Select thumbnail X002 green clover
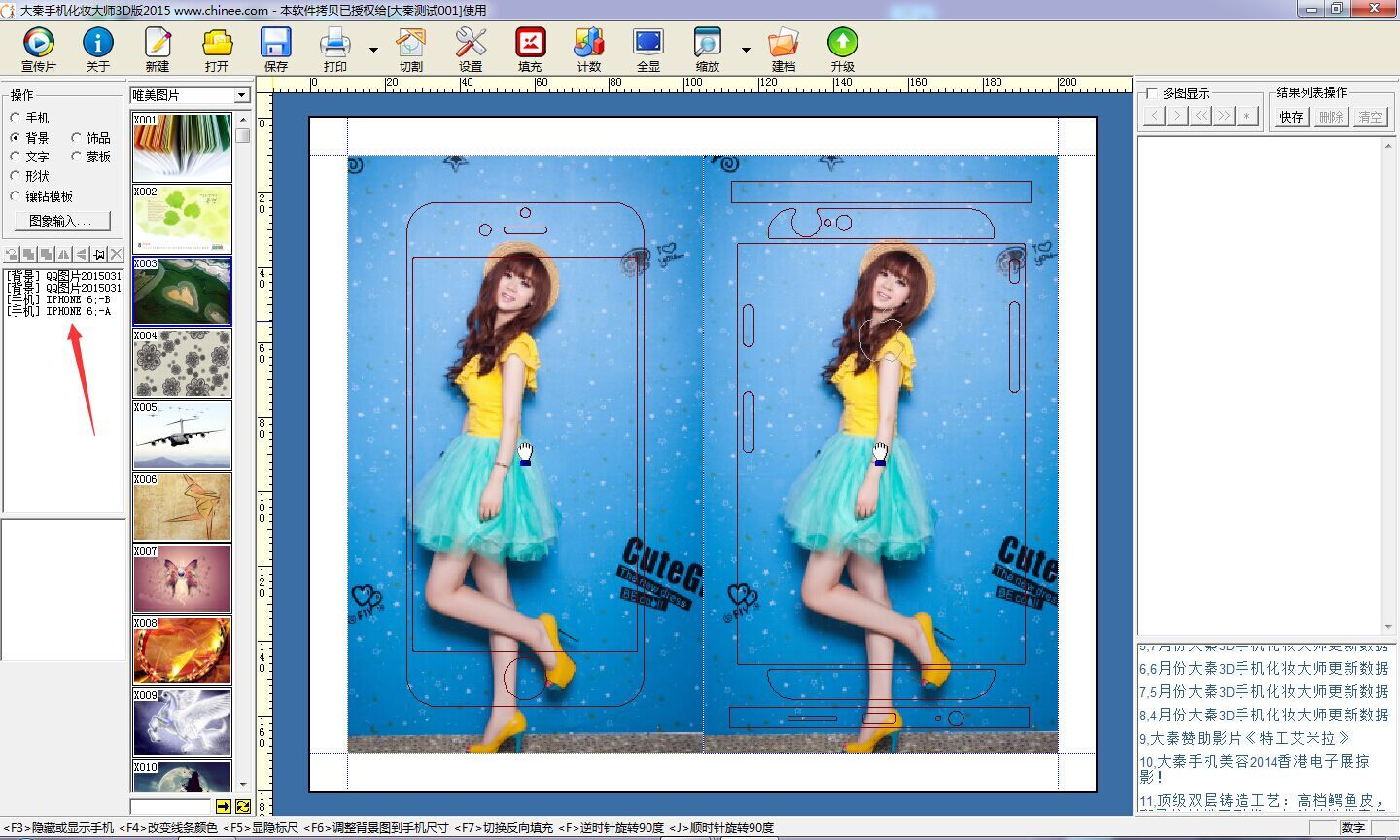The width and height of the screenshot is (1400, 840). pos(182,220)
